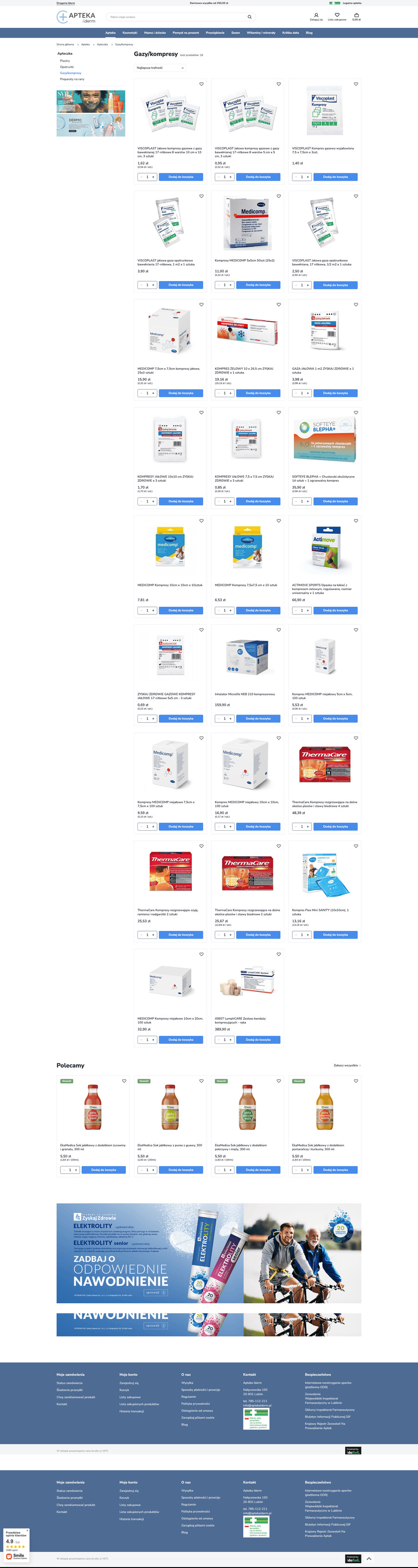Click the Apteka iderm logo
Image resolution: width=418 pixels, height=1568 pixels.
76,17
